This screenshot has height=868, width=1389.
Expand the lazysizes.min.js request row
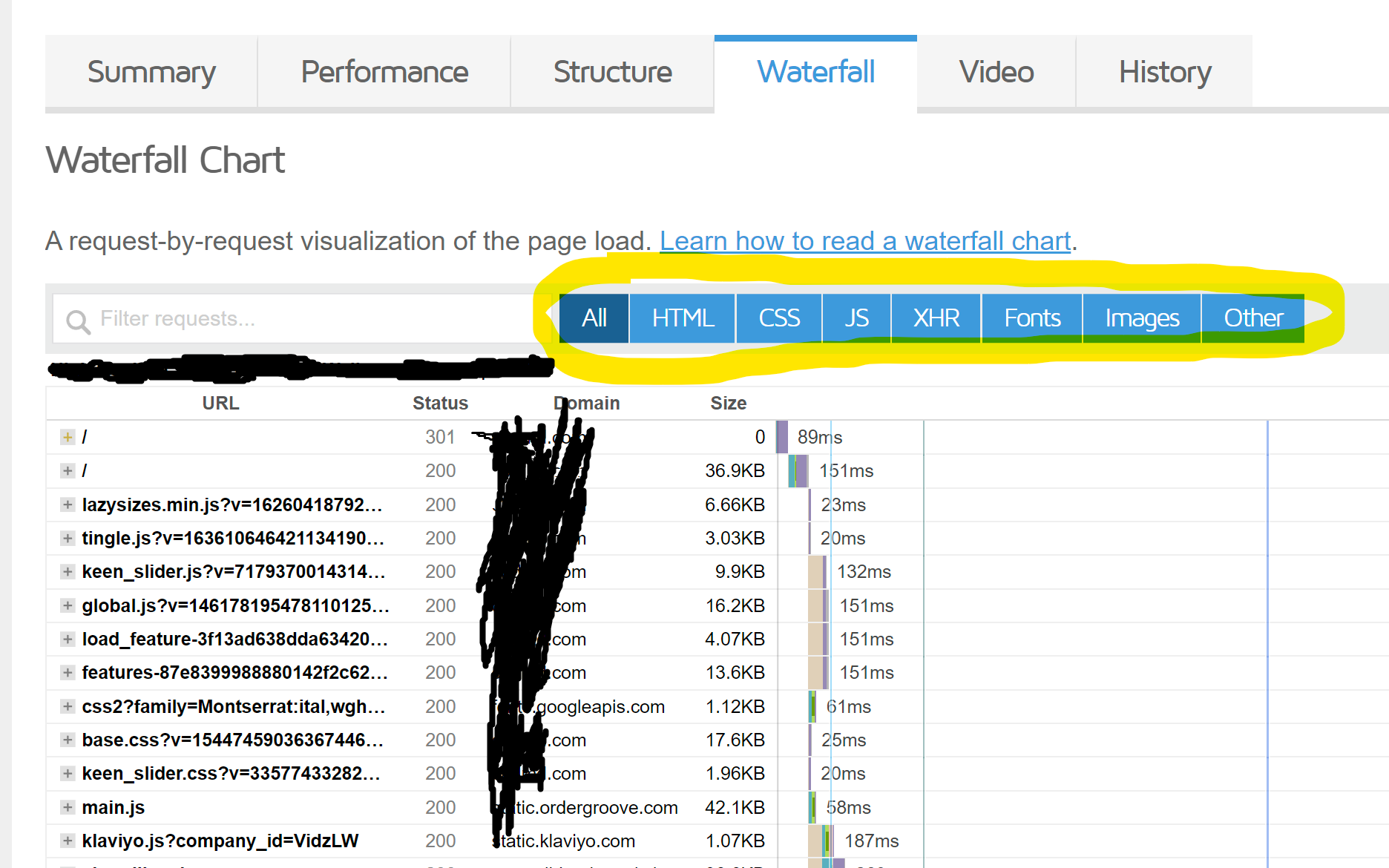[68, 504]
